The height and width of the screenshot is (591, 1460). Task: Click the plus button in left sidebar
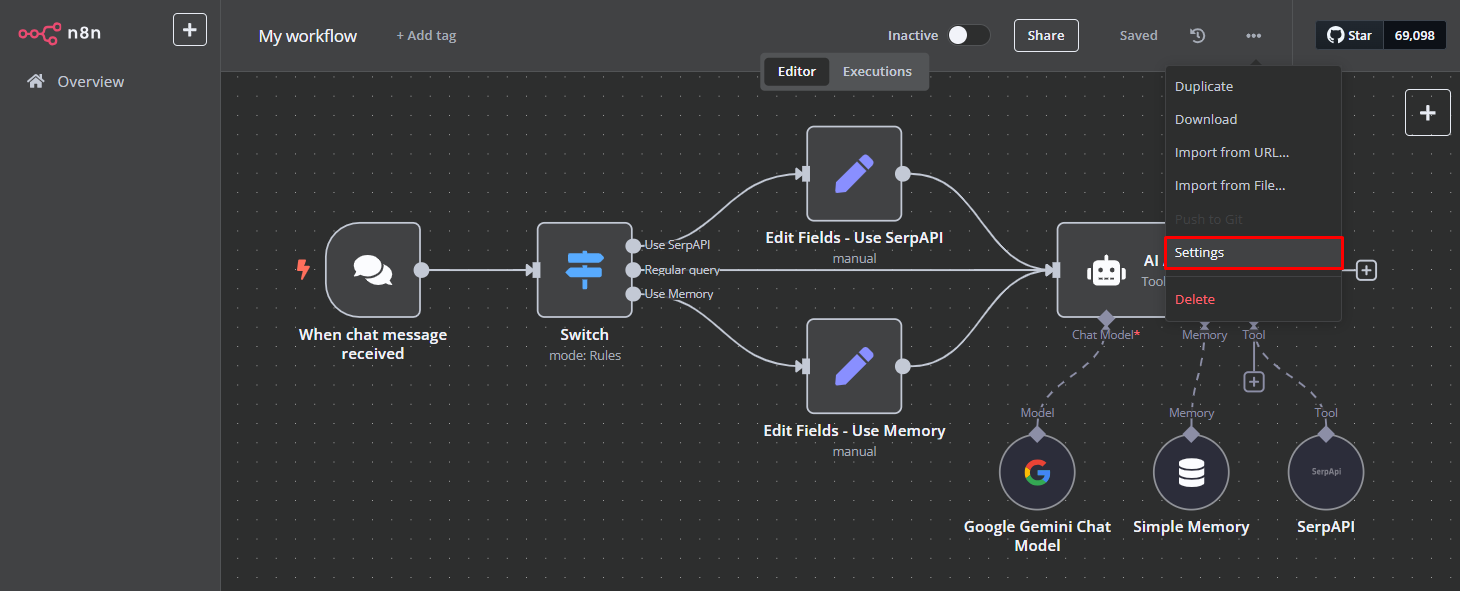(x=190, y=29)
